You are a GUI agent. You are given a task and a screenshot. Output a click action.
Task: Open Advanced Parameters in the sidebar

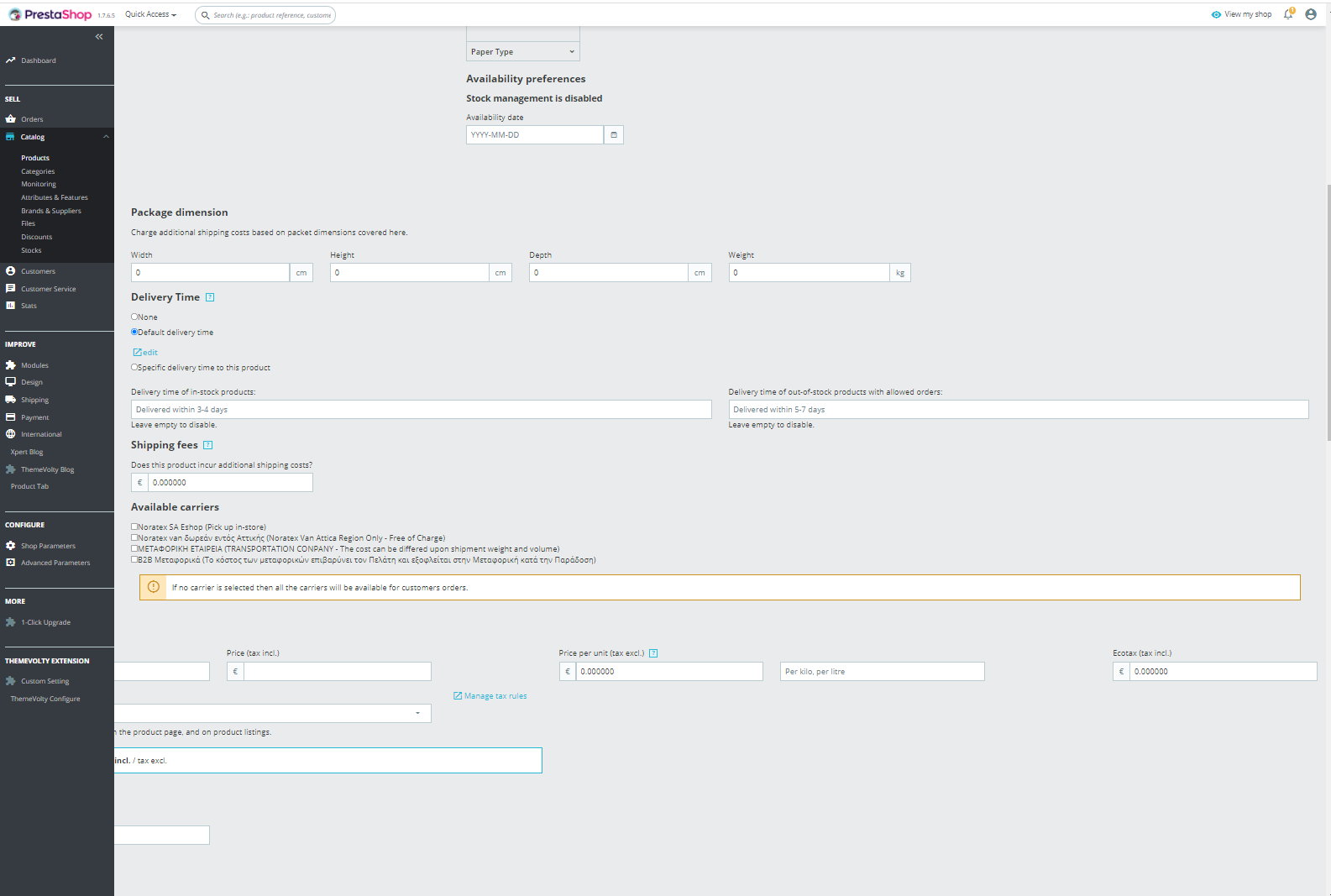click(x=55, y=563)
